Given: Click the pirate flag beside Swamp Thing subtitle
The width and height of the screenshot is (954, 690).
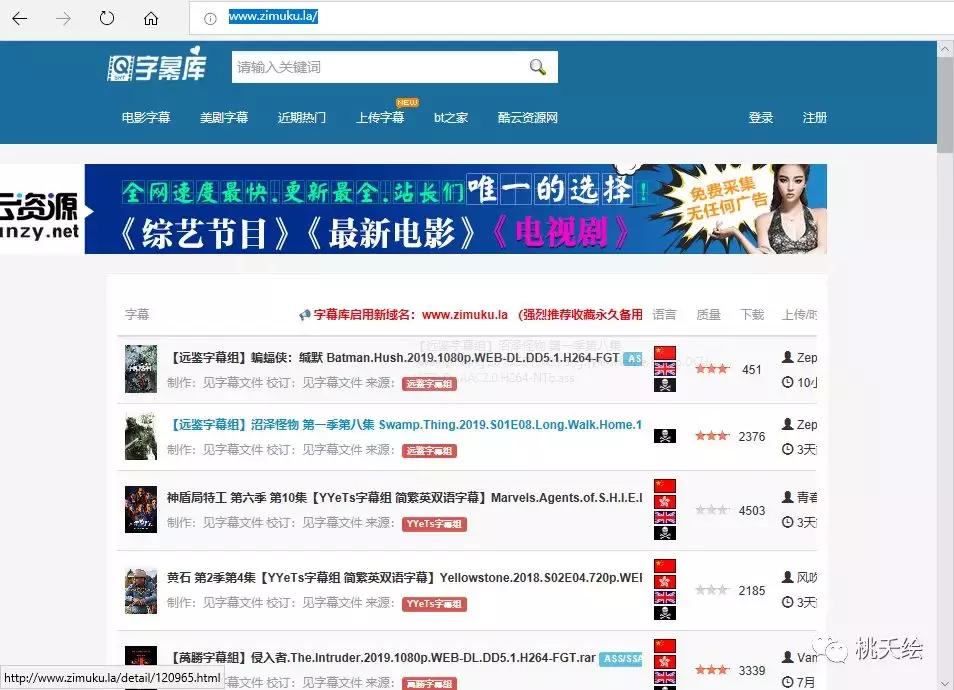Looking at the screenshot, I should [x=664, y=436].
